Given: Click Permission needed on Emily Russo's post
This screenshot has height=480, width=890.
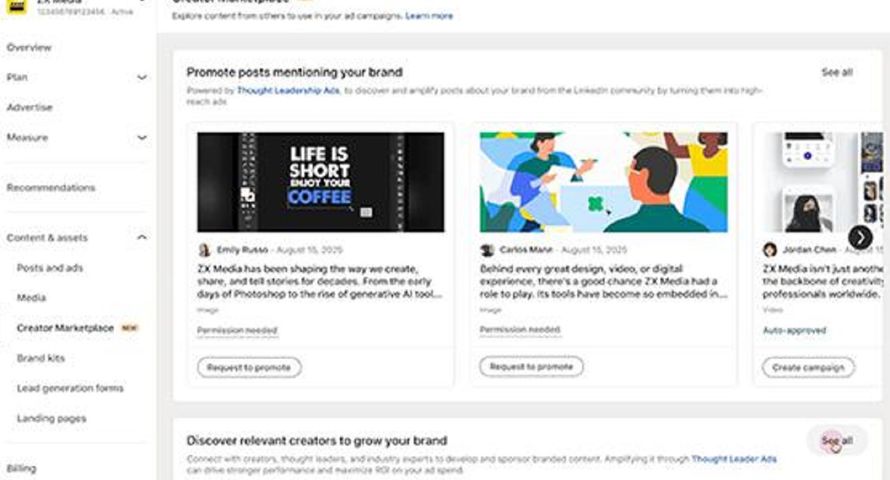Looking at the screenshot, I should click(237, 330).
